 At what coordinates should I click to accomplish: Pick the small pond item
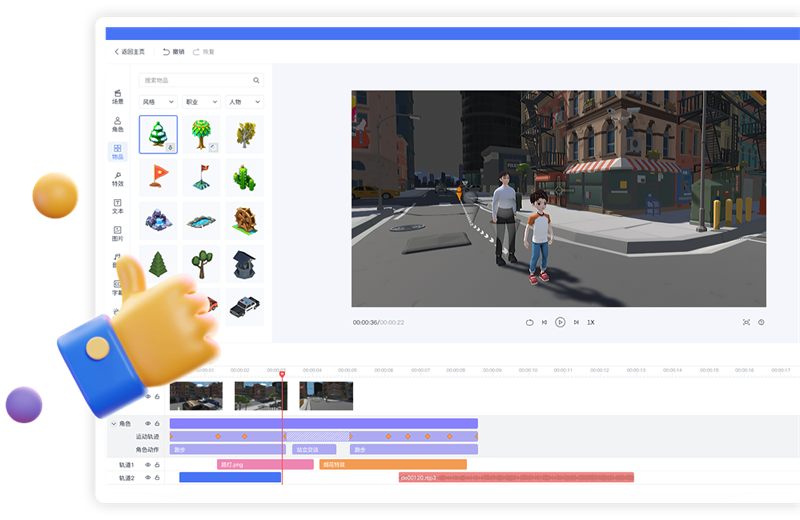pos(202,220)
